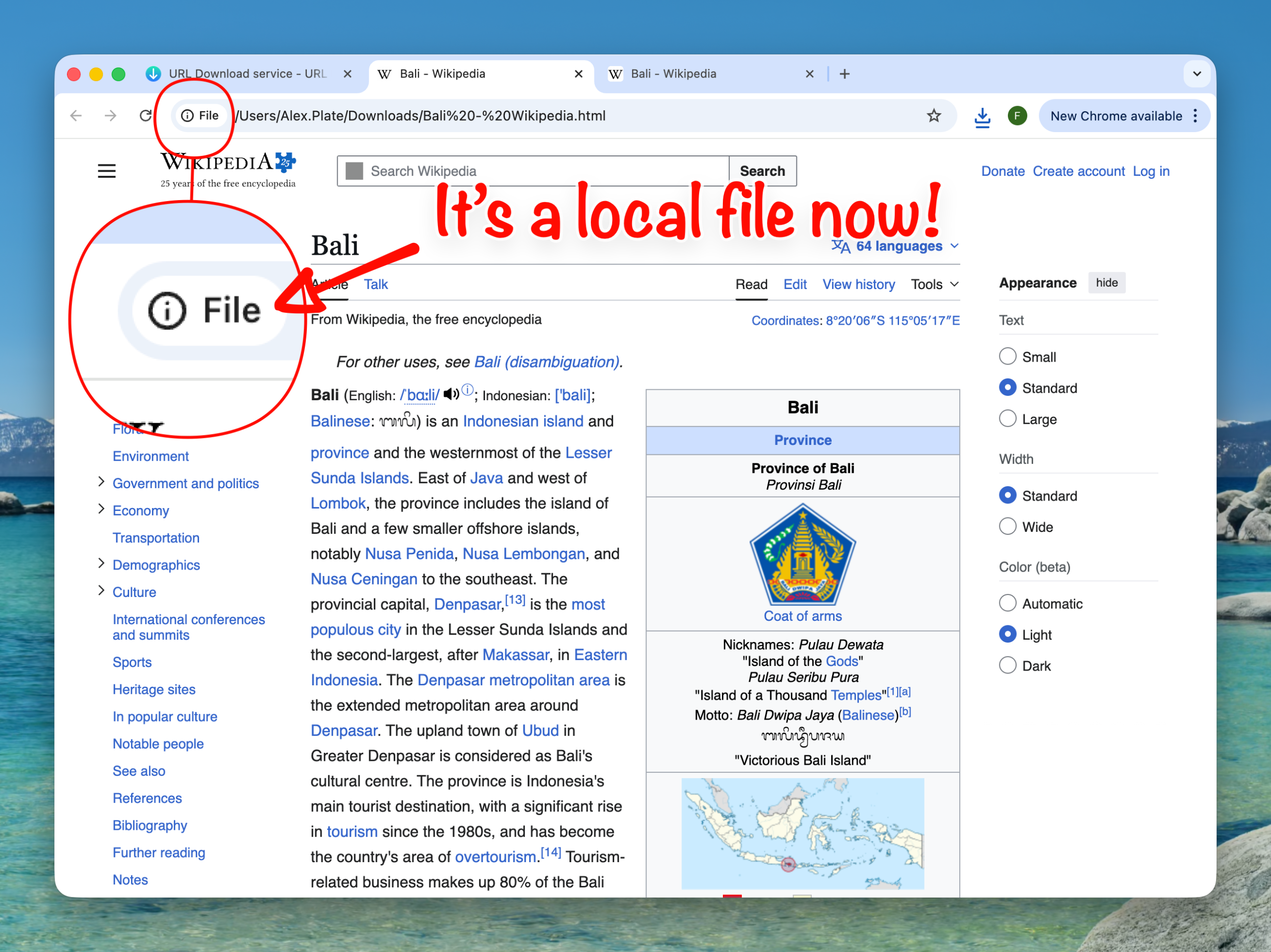Image resolution: width=1271 pixels, height=952 pixels.
Task: Select Wide width option
Action: [1007, 526]
